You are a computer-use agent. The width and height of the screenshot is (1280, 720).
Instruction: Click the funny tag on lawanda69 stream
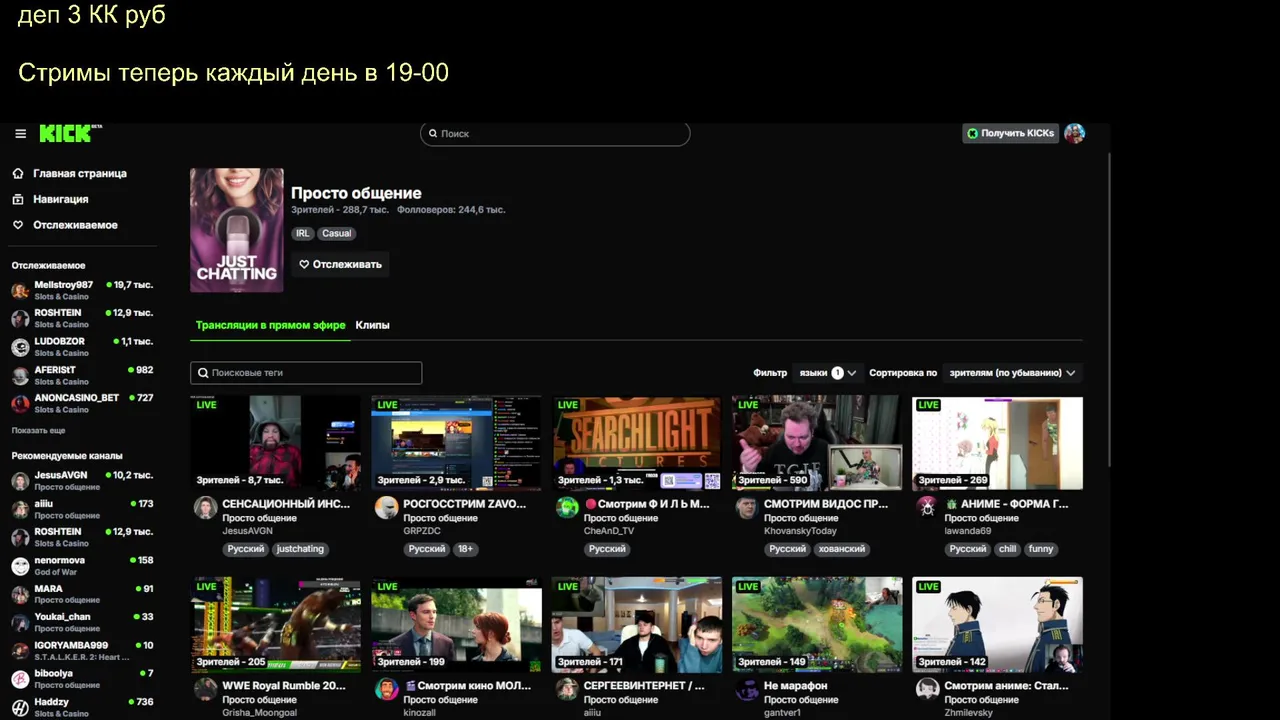click(x=1041, y=549)
